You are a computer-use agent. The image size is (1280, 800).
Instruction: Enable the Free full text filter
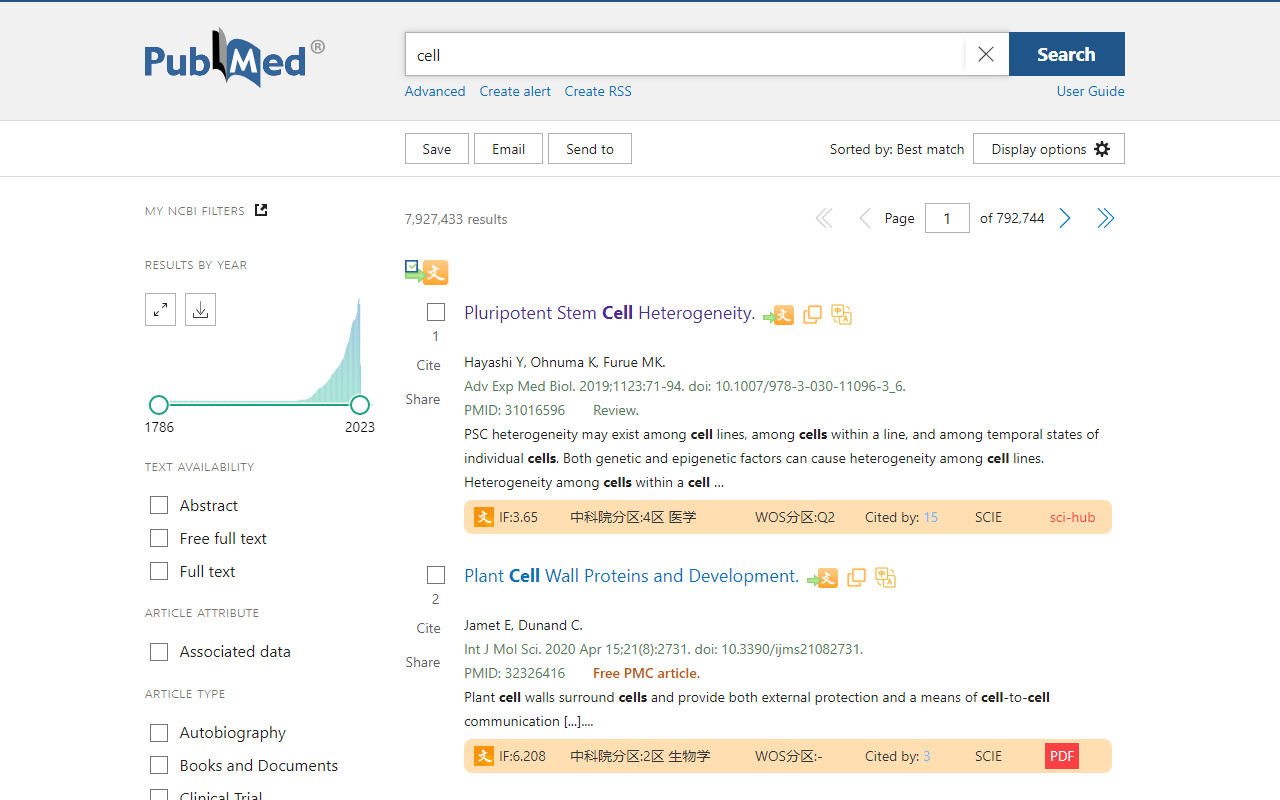pos(159,538)
